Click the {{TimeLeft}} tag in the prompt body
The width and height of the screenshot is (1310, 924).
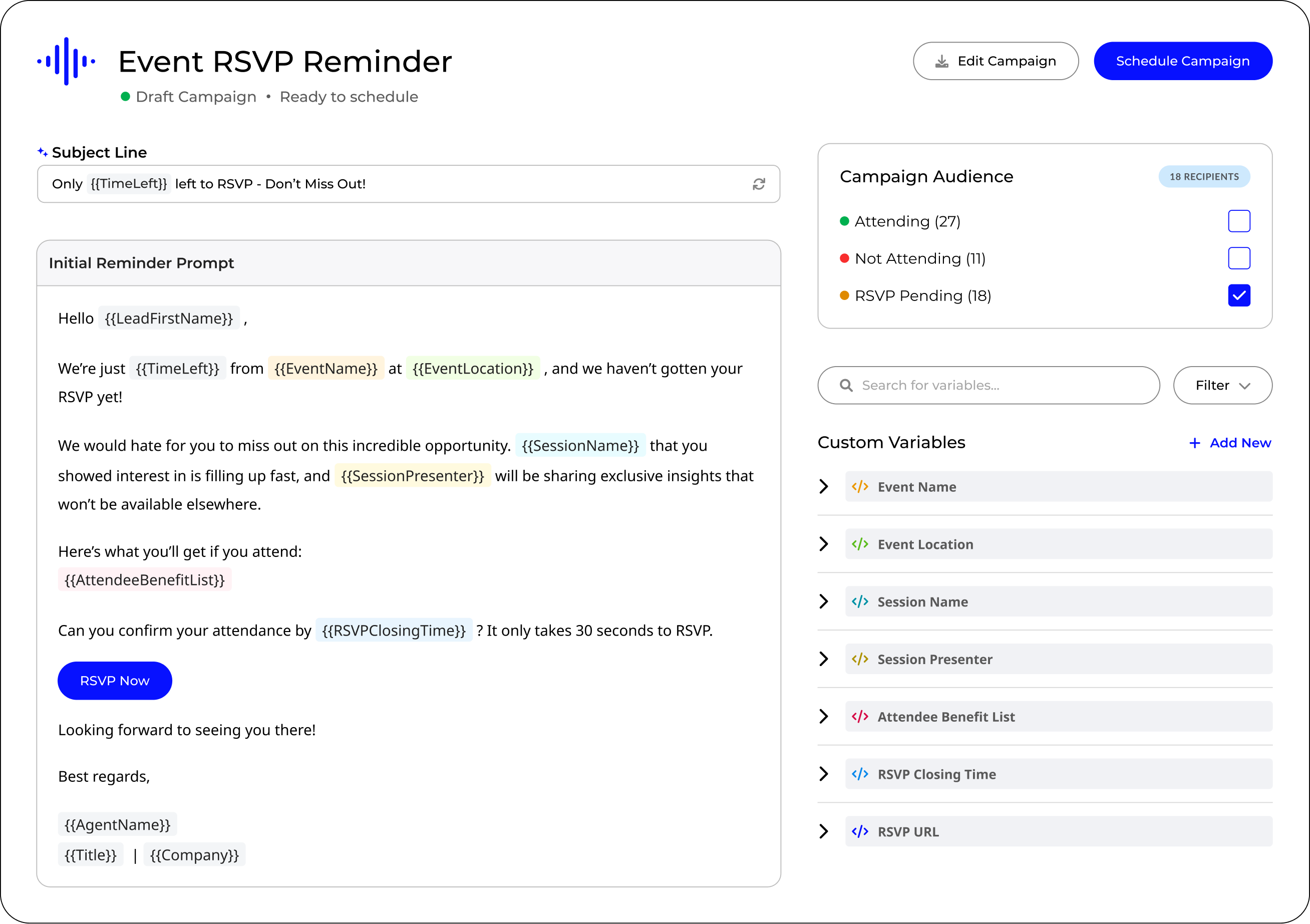click(x=177, y=369)
